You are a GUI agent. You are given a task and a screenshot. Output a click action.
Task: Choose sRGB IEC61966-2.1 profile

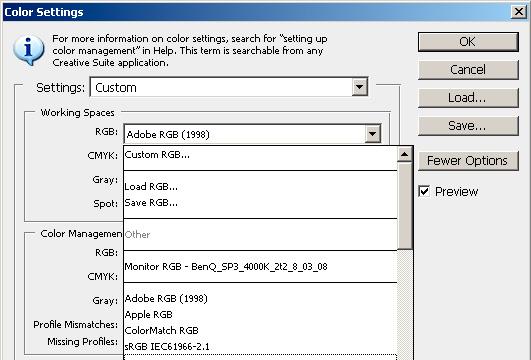260,346
